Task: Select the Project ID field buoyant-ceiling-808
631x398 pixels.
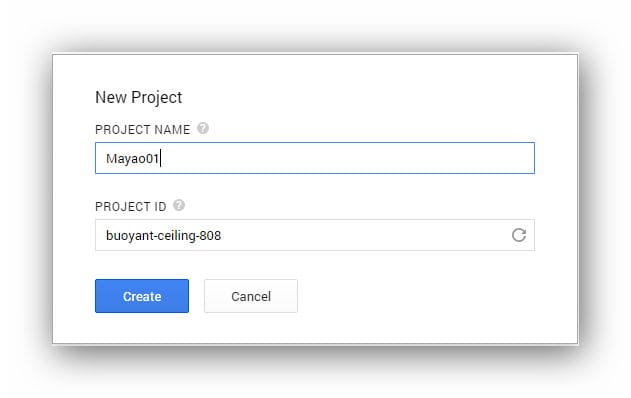Action: coord(315,235)
